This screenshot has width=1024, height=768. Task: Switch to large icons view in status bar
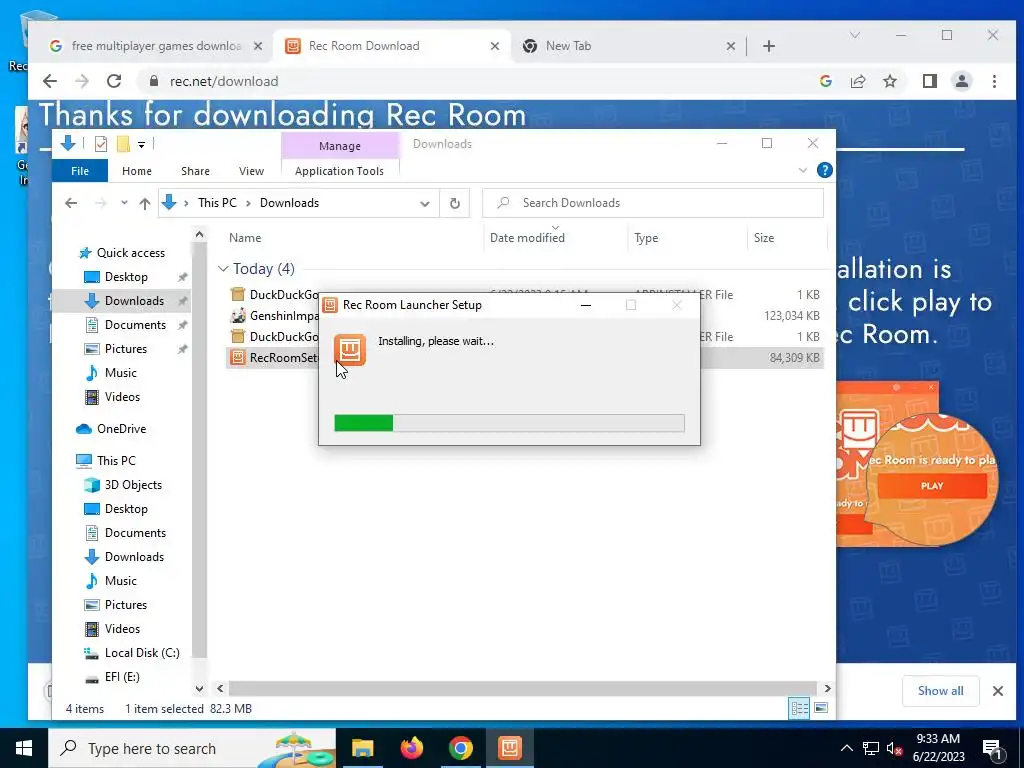pos(821,709)
